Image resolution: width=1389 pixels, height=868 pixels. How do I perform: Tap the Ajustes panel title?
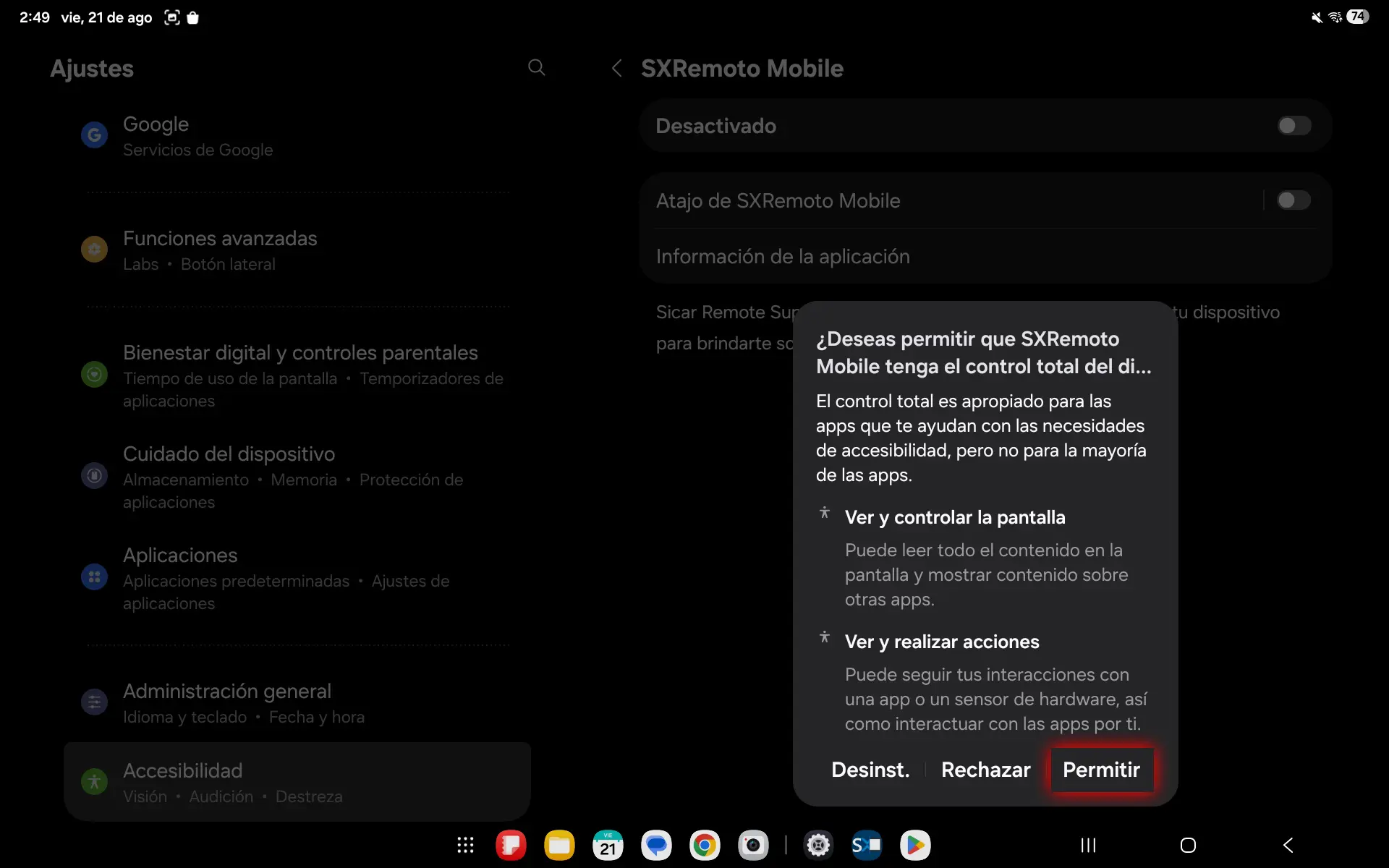tap(92, 69)
